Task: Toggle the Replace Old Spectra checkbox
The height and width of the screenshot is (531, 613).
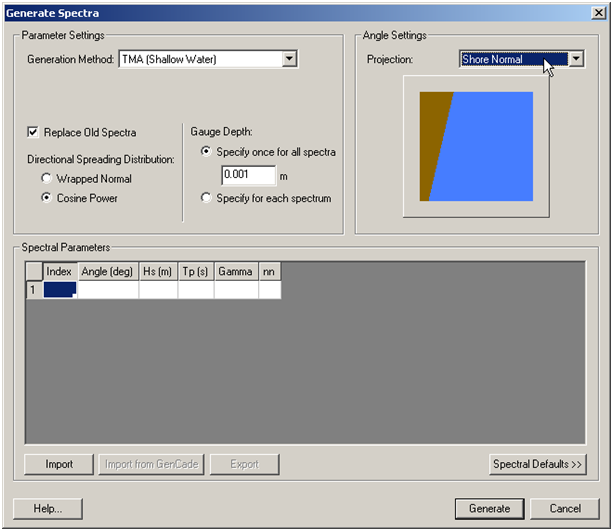Action: tap(33, 132)
